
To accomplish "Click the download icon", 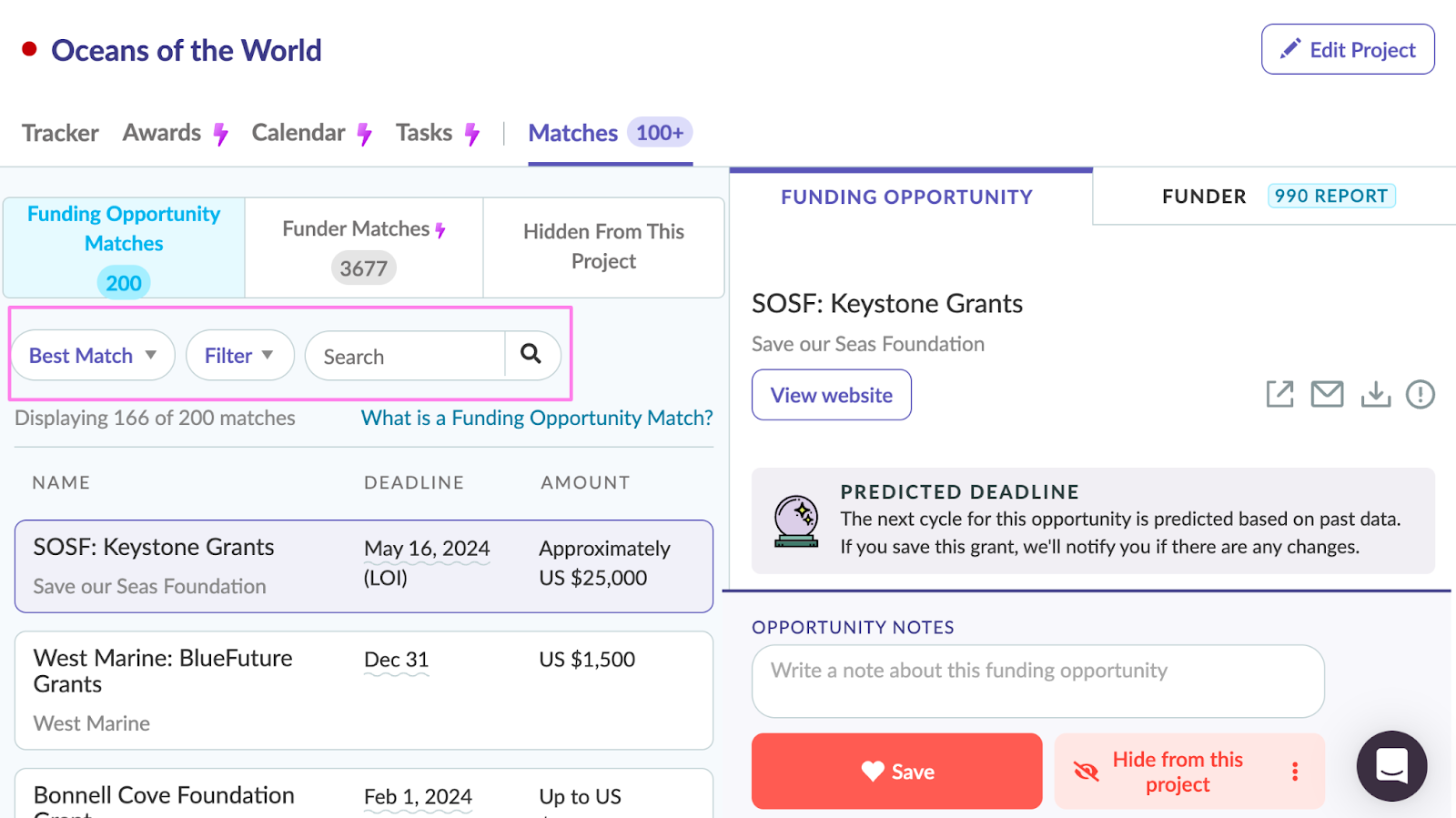I will click(1375, 394).
